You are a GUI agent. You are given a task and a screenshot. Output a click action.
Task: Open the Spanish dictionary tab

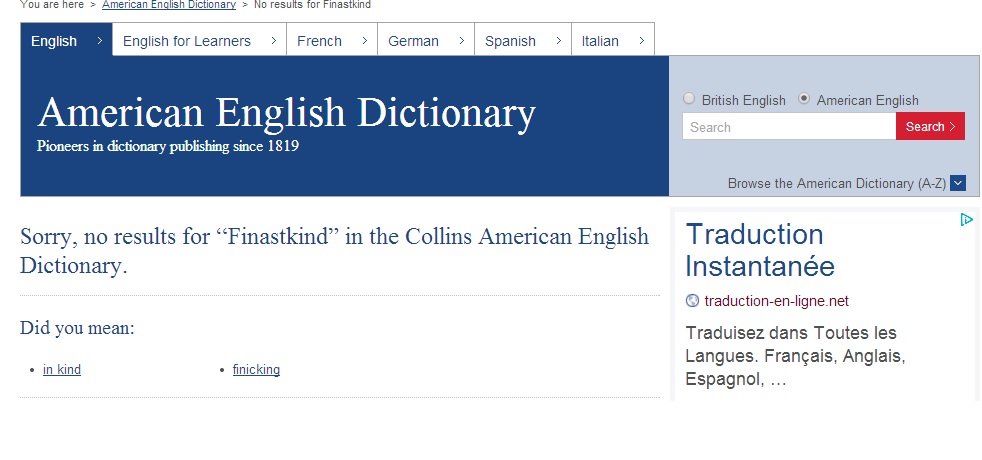pos(523,41)
